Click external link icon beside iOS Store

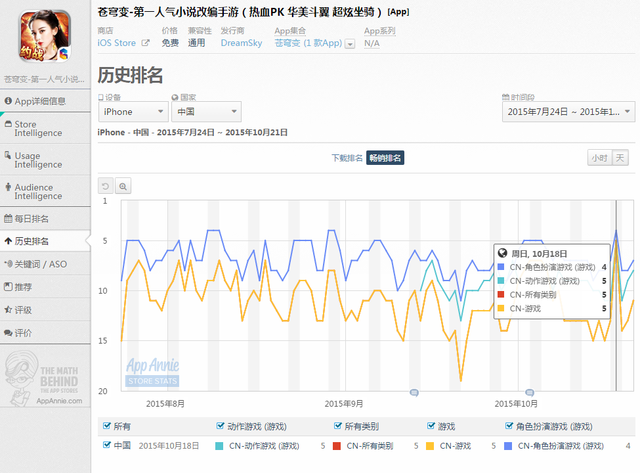[x=145, y=42]
